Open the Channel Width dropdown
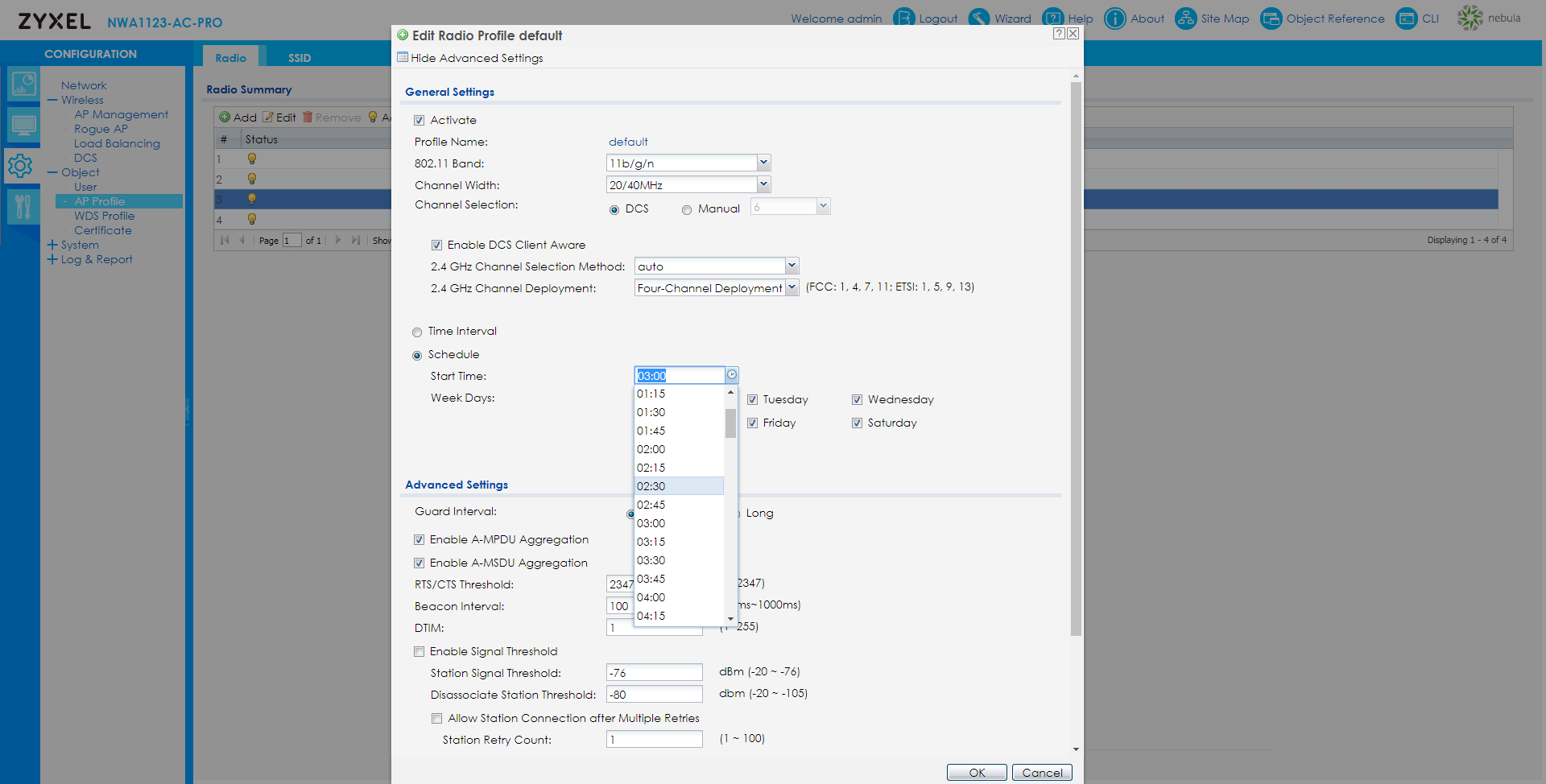 point(763,185)
